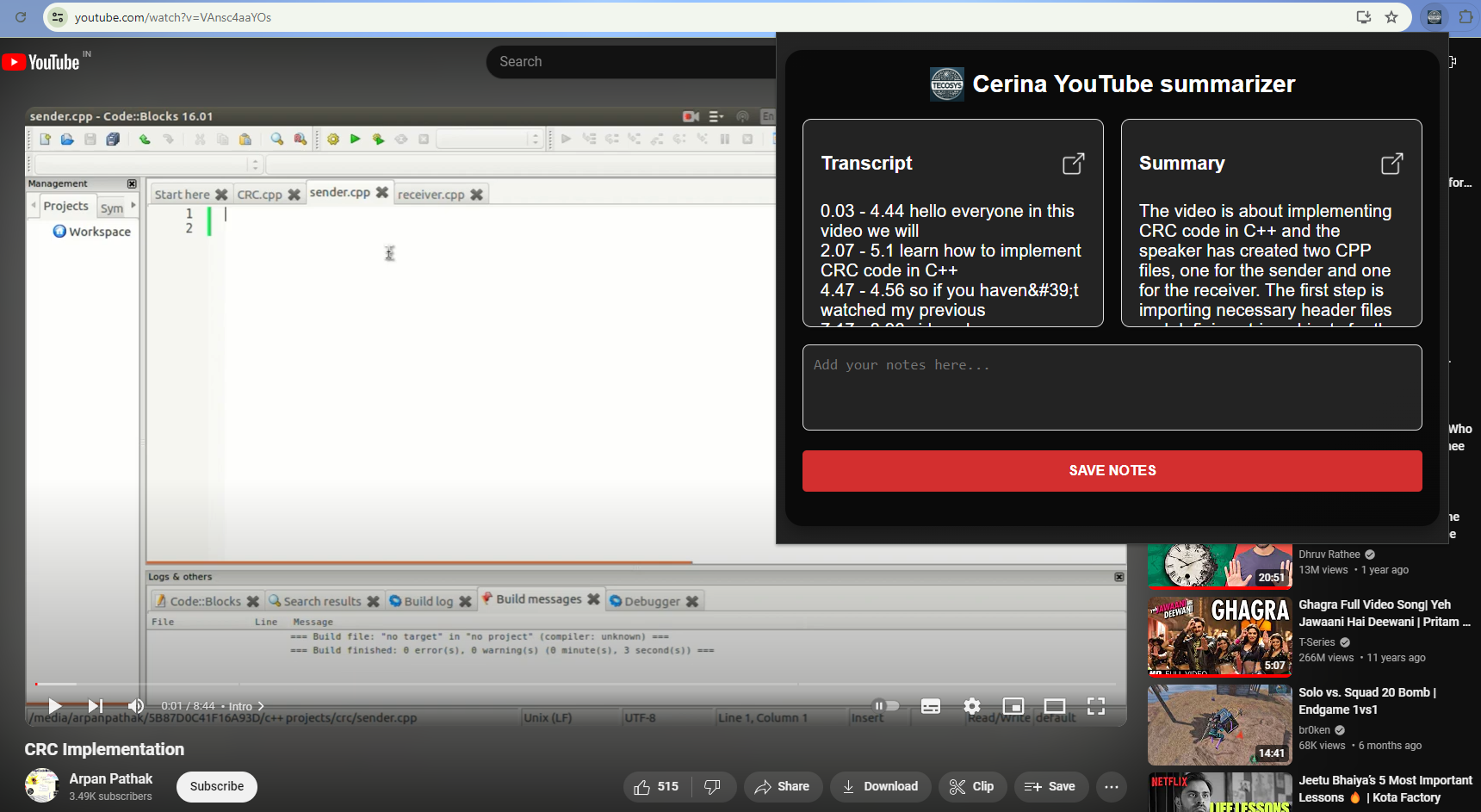Open Ghagra Full Video Song thumbnail
This screenshot has width=1481, height=812.
tap(1219, 636)
